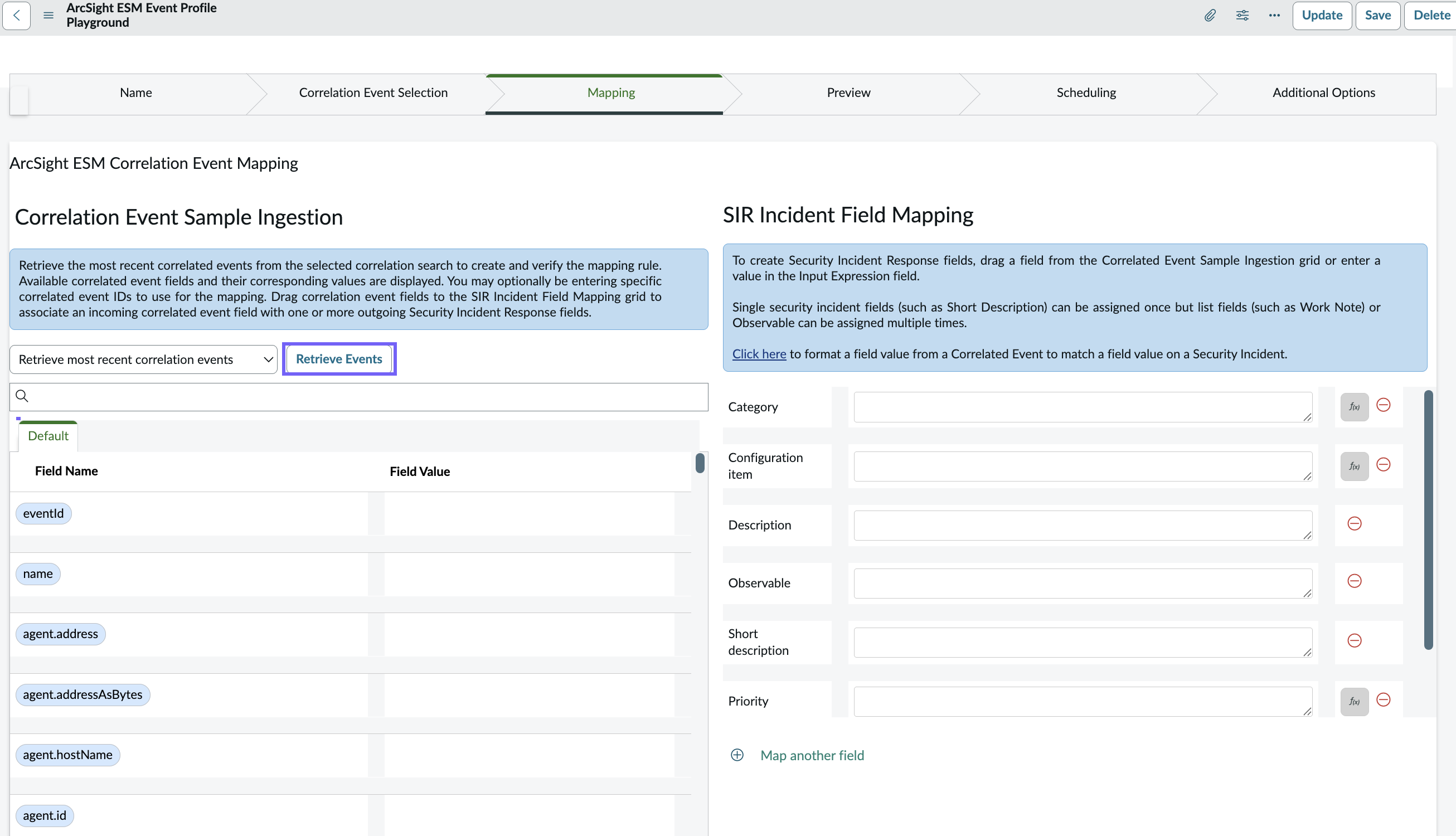Image resolution: width=1456 pixels, height=836 pixels.
Task: Go back using the left arrow button
Action: [x=17, y=16]
